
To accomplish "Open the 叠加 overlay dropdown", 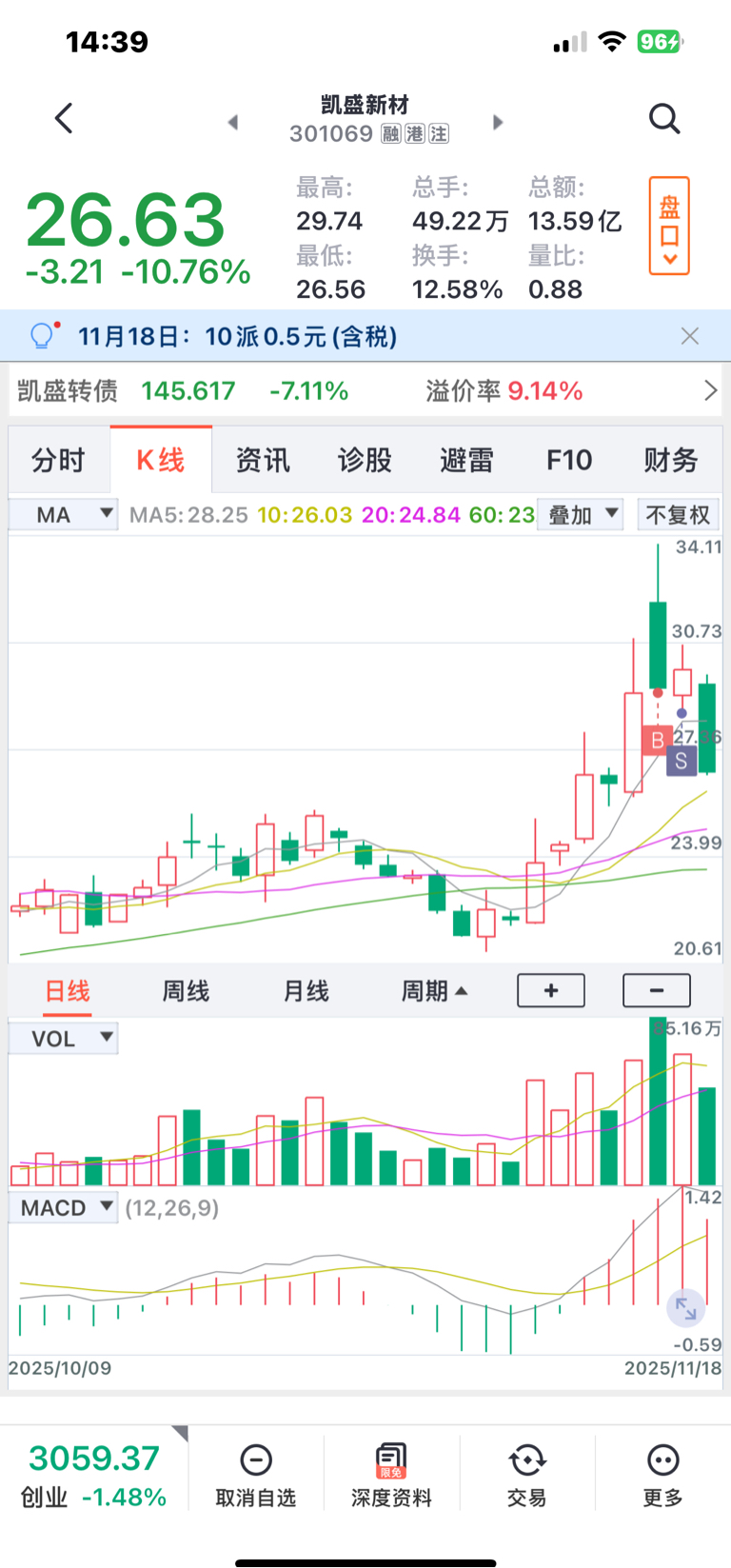I will (x=580, y=515).
